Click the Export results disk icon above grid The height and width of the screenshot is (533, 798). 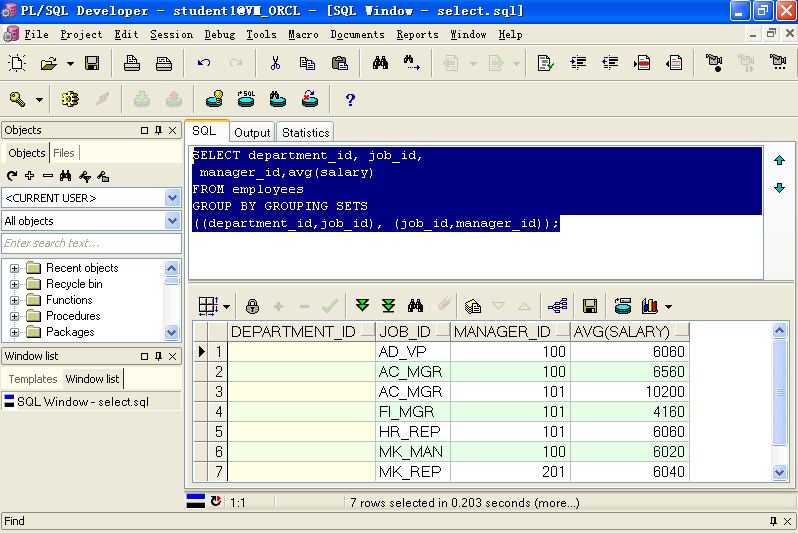pyautogui.click(x=590, y=306)
